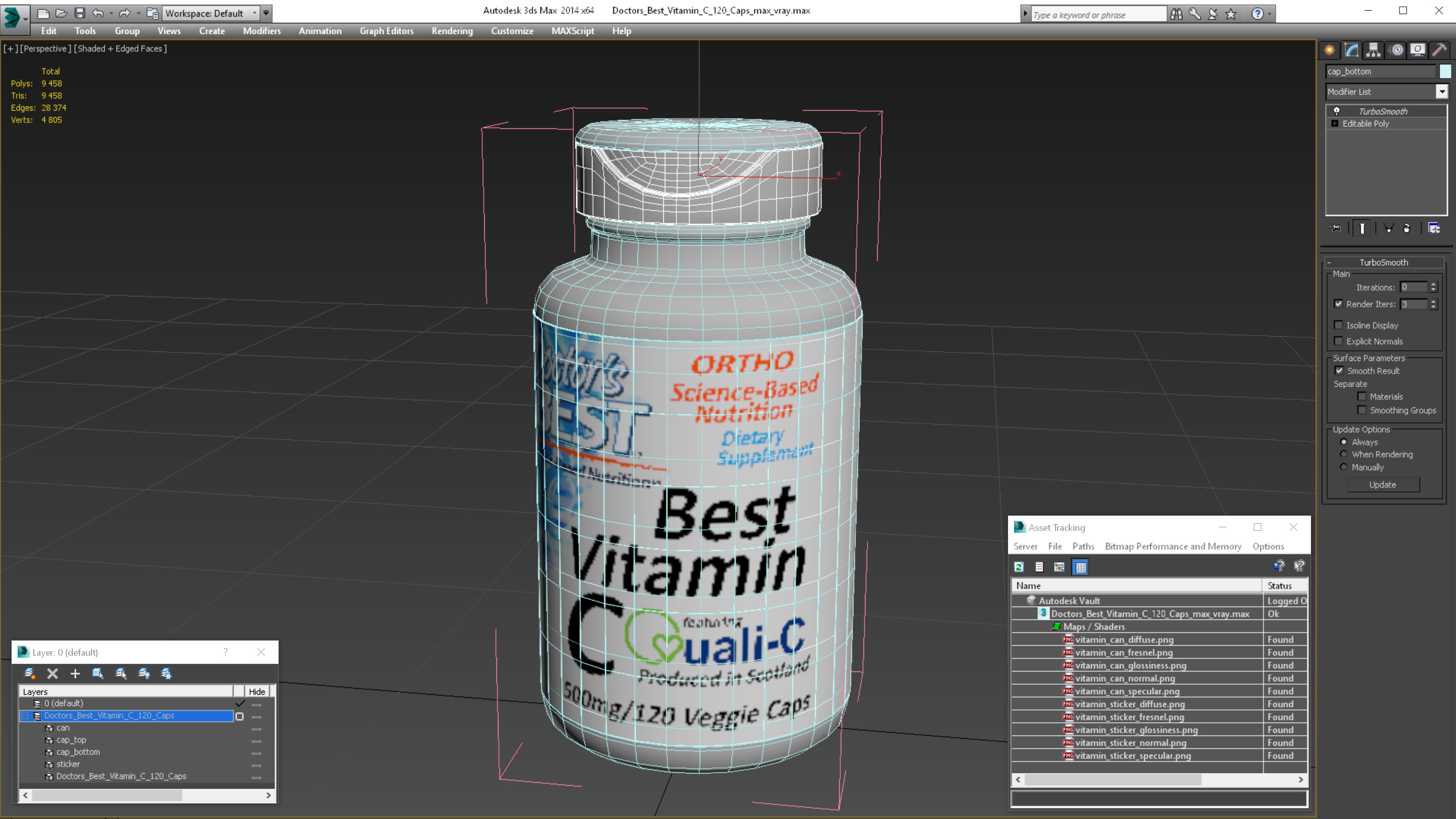Open the Create command panel tab
The width and height of the screenshot is (1456, 819).
pyautogui.click(x=1330, y=51)
